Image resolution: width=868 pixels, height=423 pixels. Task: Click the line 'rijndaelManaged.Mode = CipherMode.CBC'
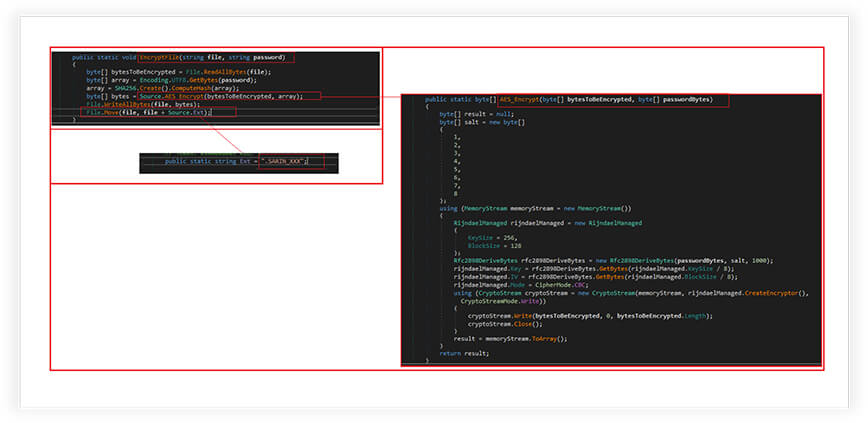point(523,285)
